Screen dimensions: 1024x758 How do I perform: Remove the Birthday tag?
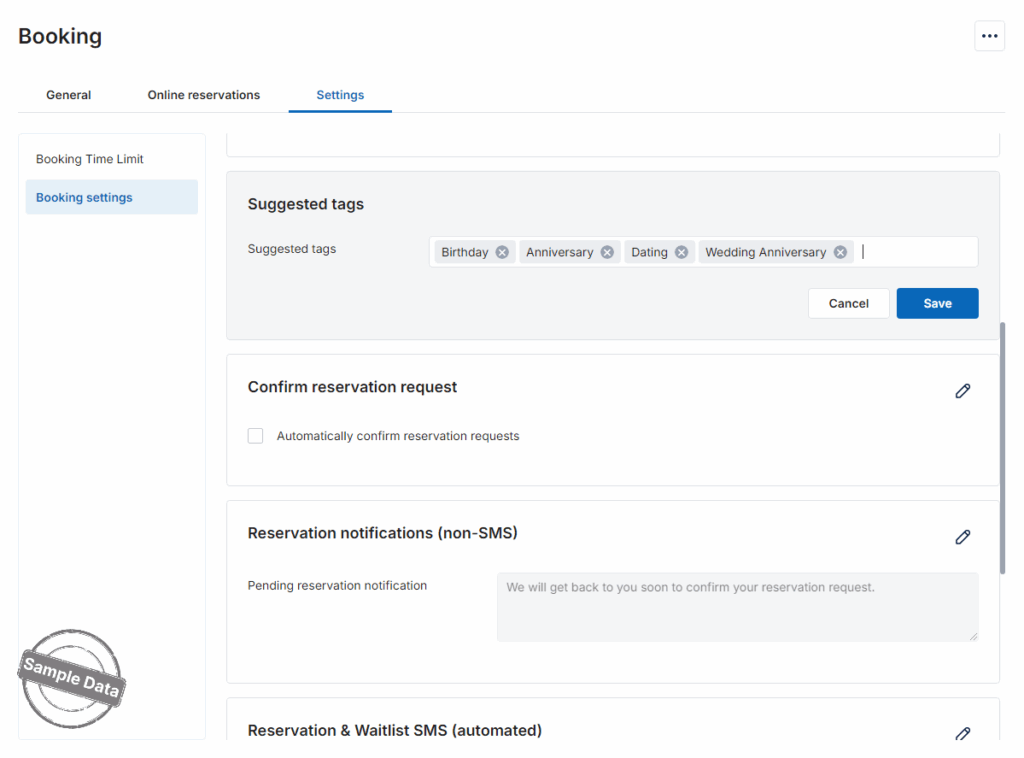point(502,252)
